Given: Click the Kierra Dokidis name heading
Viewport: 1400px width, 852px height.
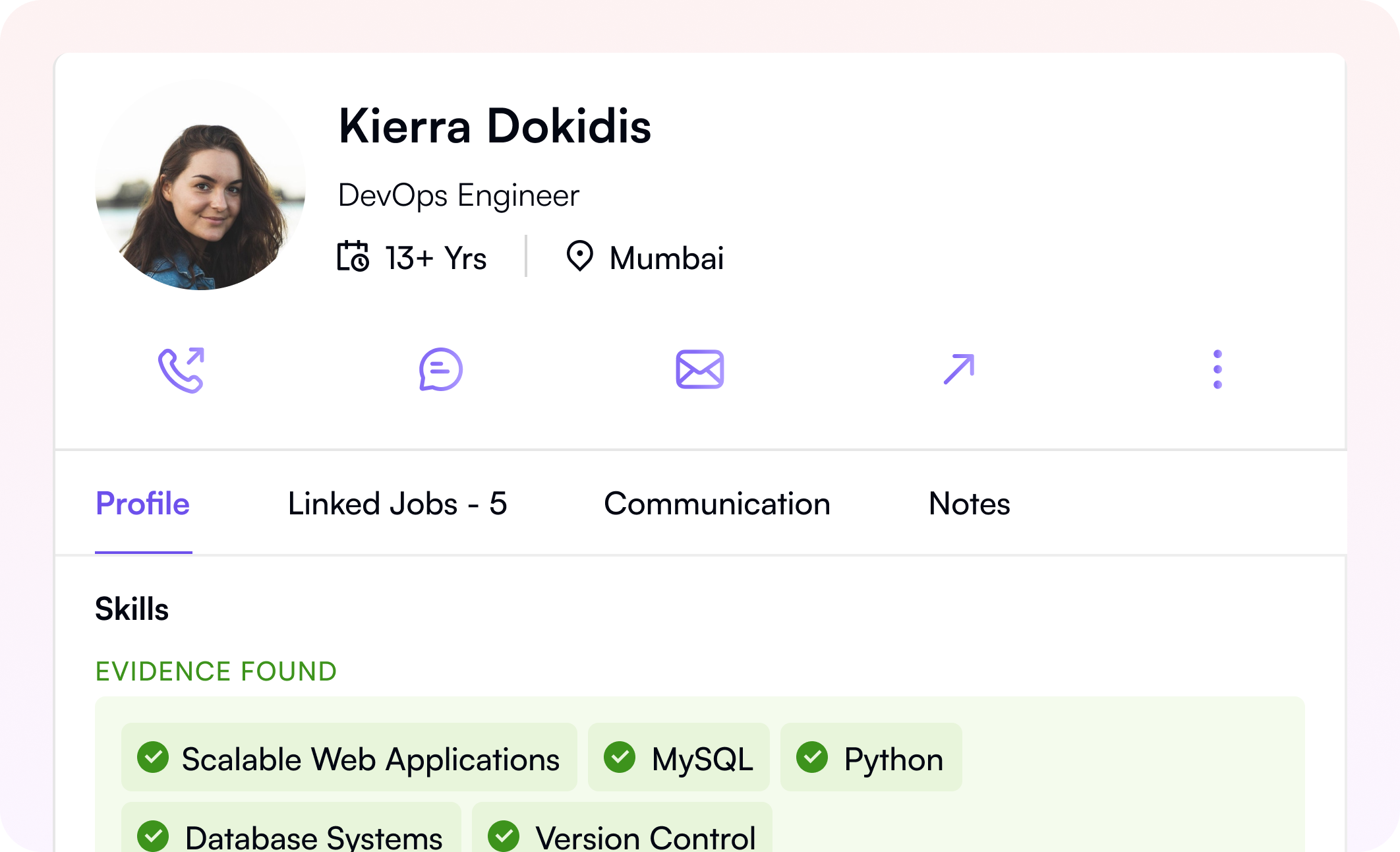Looking at the screenshot, I should (494, 125).
